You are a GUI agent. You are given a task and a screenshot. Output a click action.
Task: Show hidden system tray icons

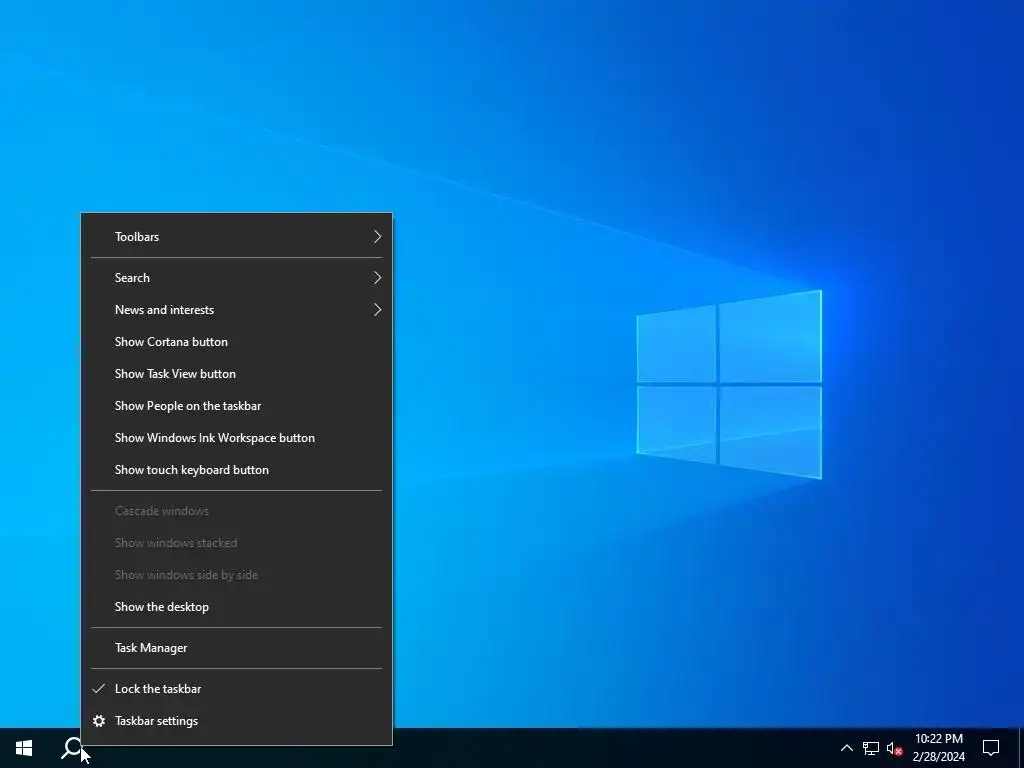pos(846,748)
